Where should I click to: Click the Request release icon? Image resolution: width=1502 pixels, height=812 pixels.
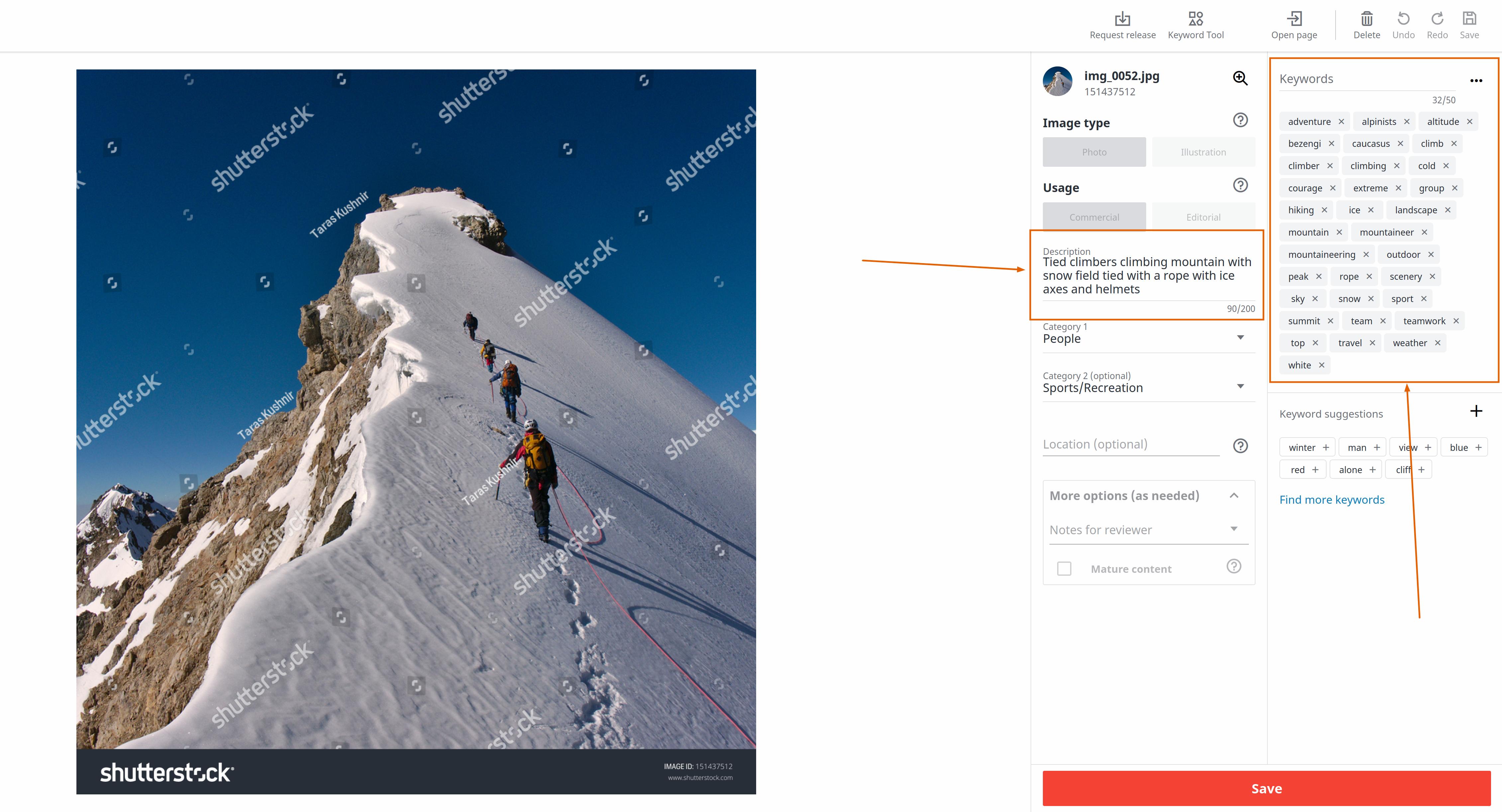click(x=1122, y=19)
